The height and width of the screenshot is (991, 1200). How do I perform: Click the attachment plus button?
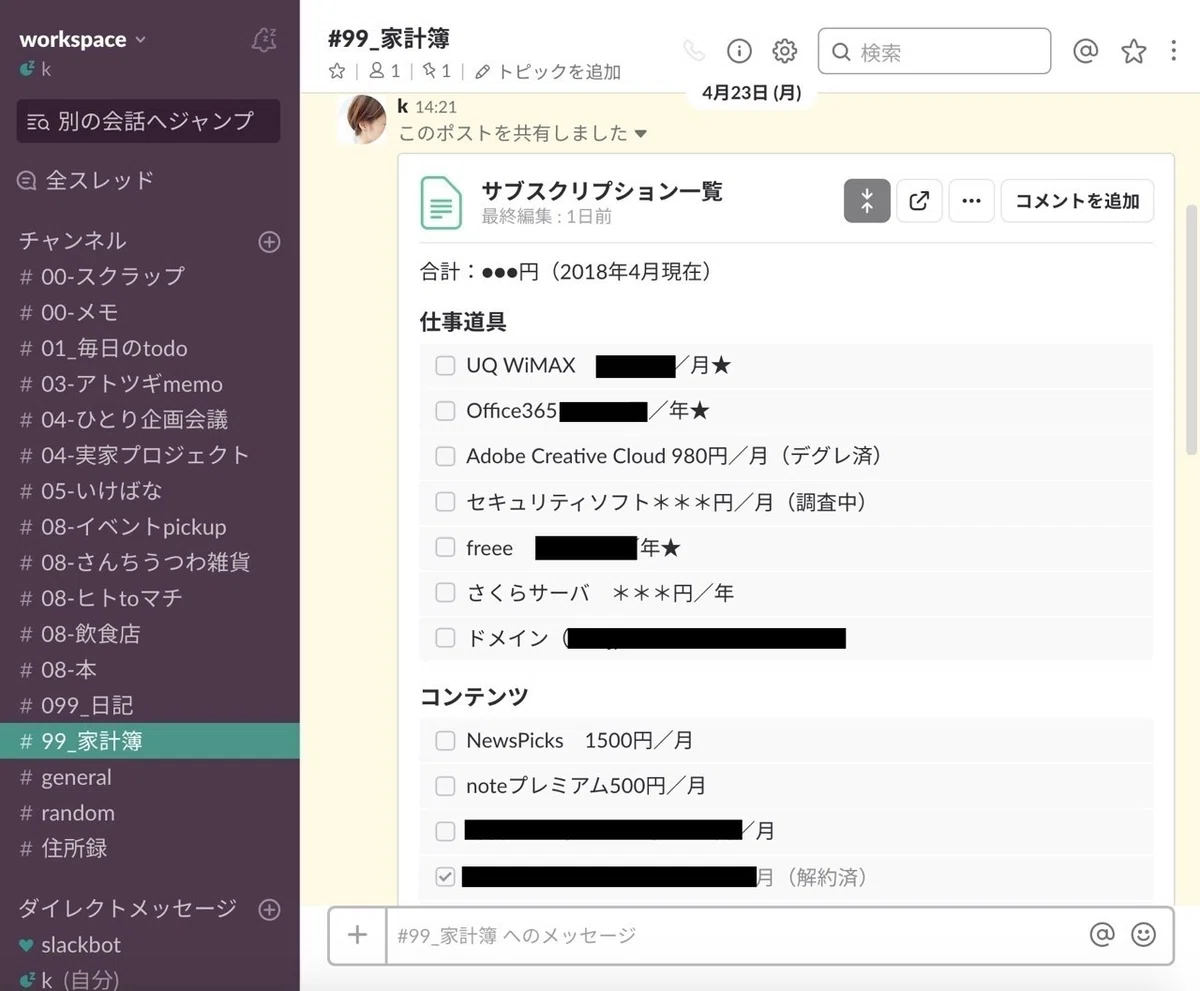(x=357, y=935)
